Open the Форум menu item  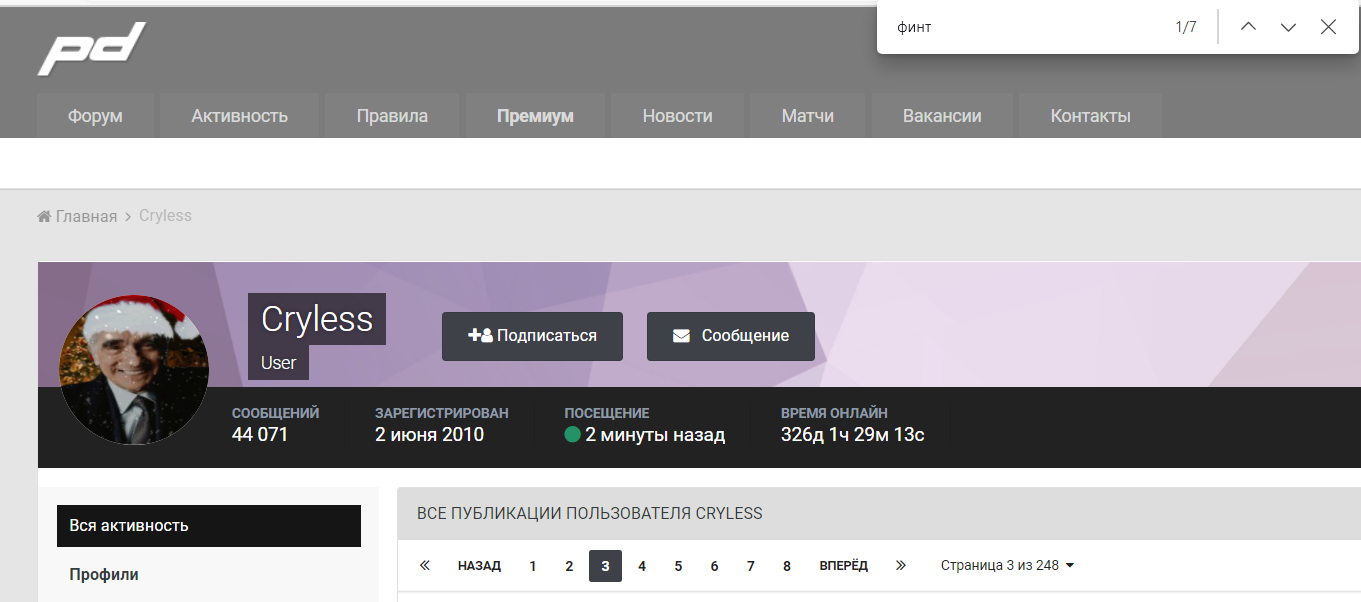click(x=95, y=116)
